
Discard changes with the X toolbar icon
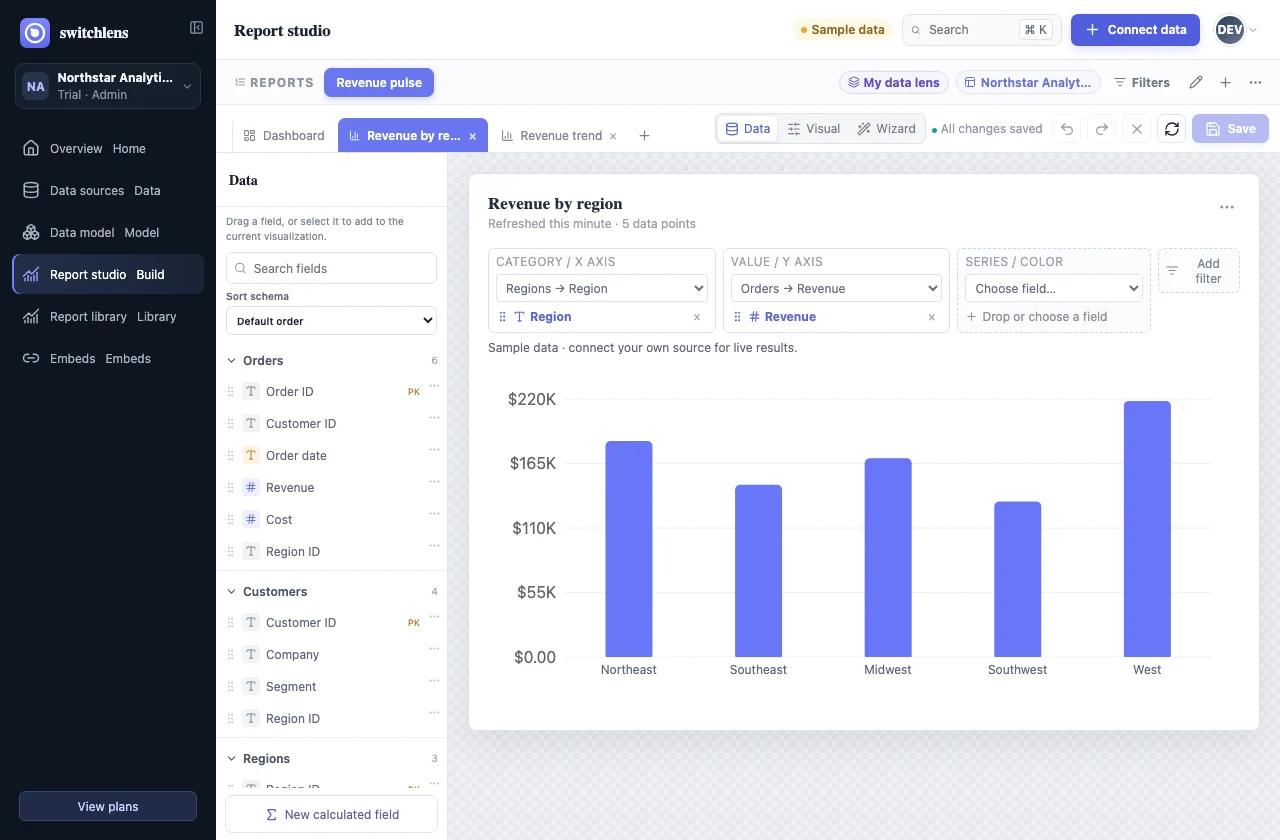[x=1137, y=129]
